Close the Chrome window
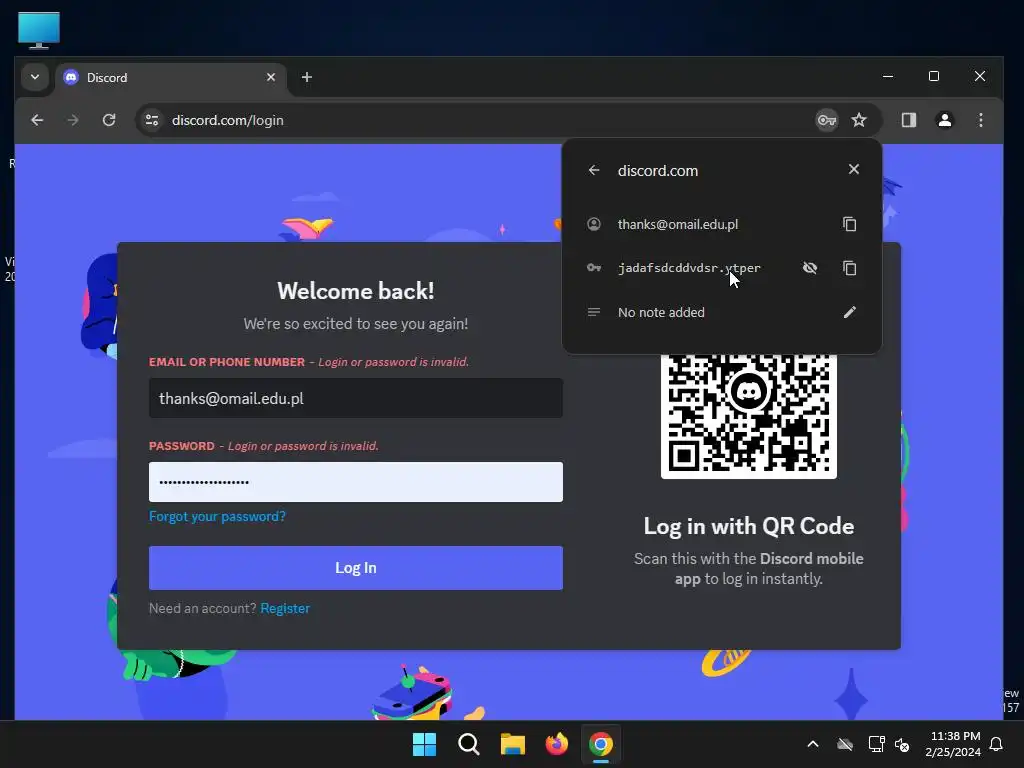 [x=980, y=76]
